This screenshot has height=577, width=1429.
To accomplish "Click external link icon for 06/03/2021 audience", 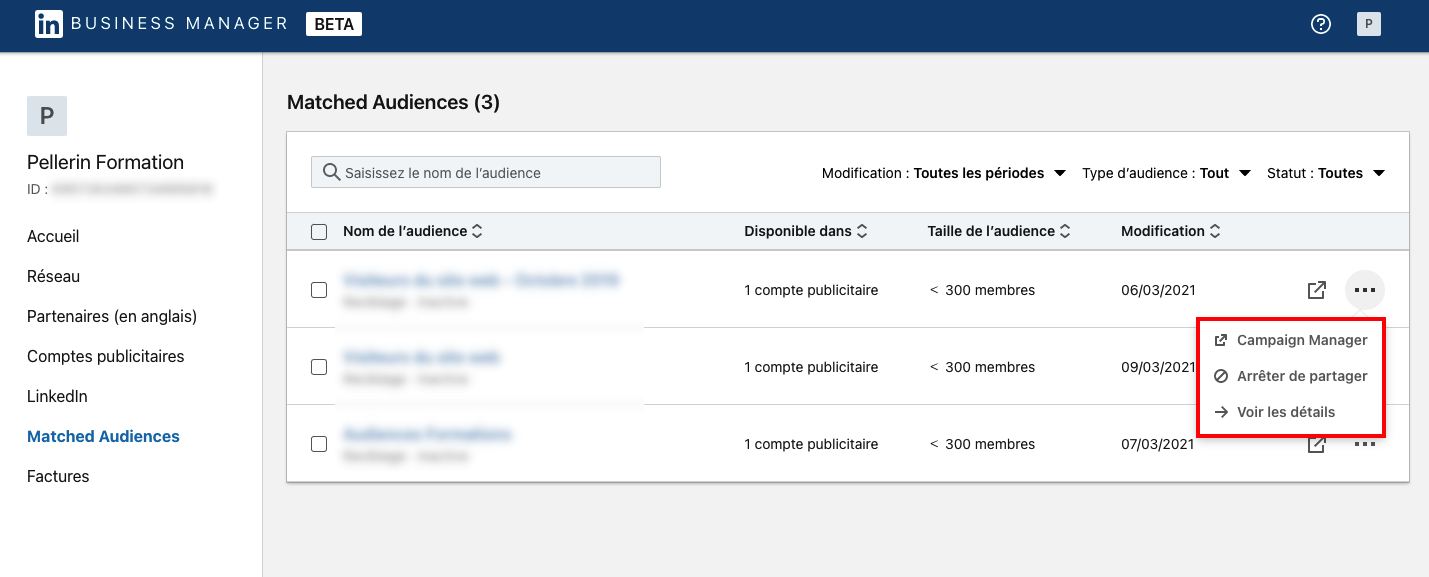I will (x=1317, y=290).
